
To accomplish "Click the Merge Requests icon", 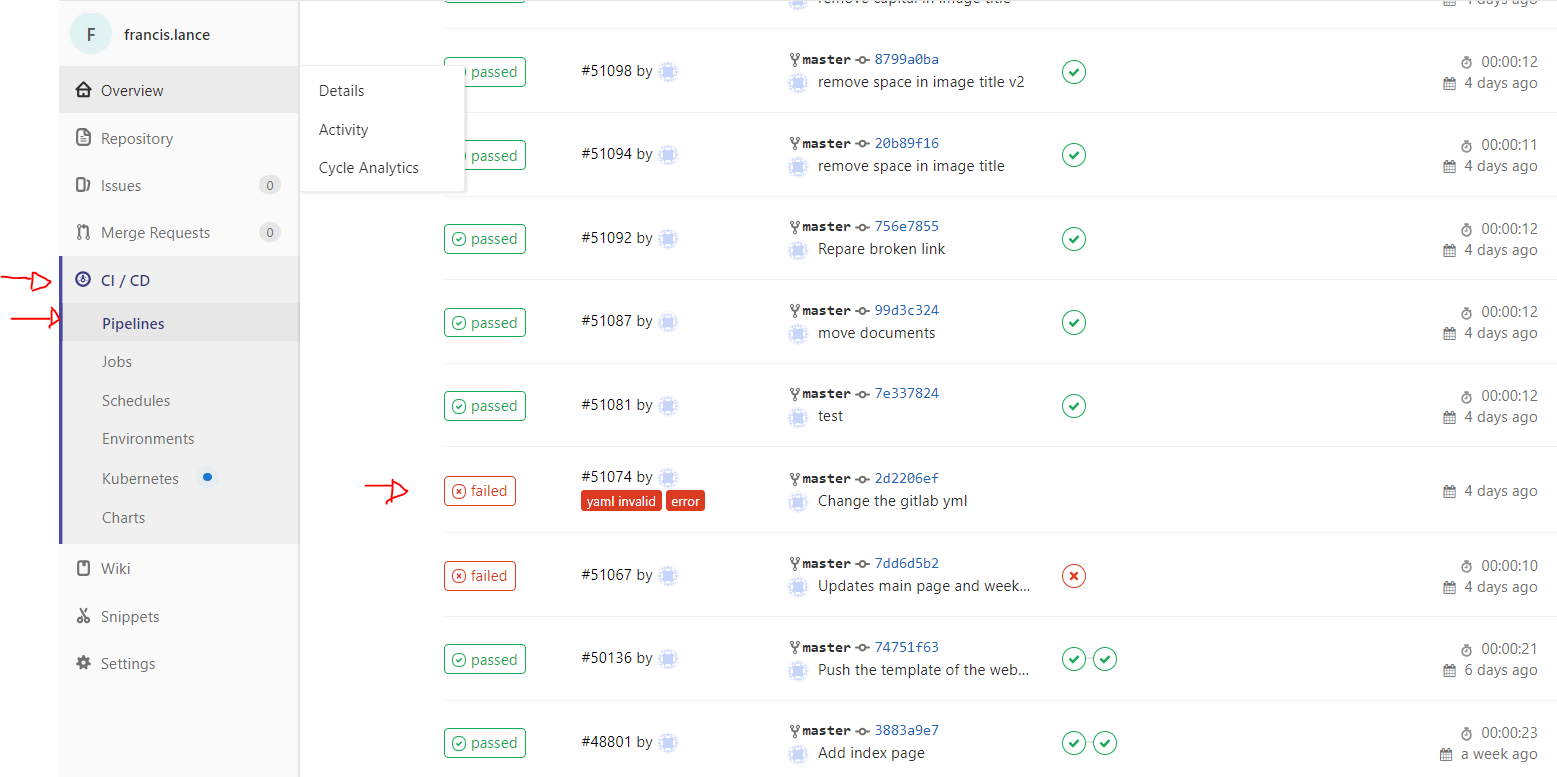I will point(84,232).
